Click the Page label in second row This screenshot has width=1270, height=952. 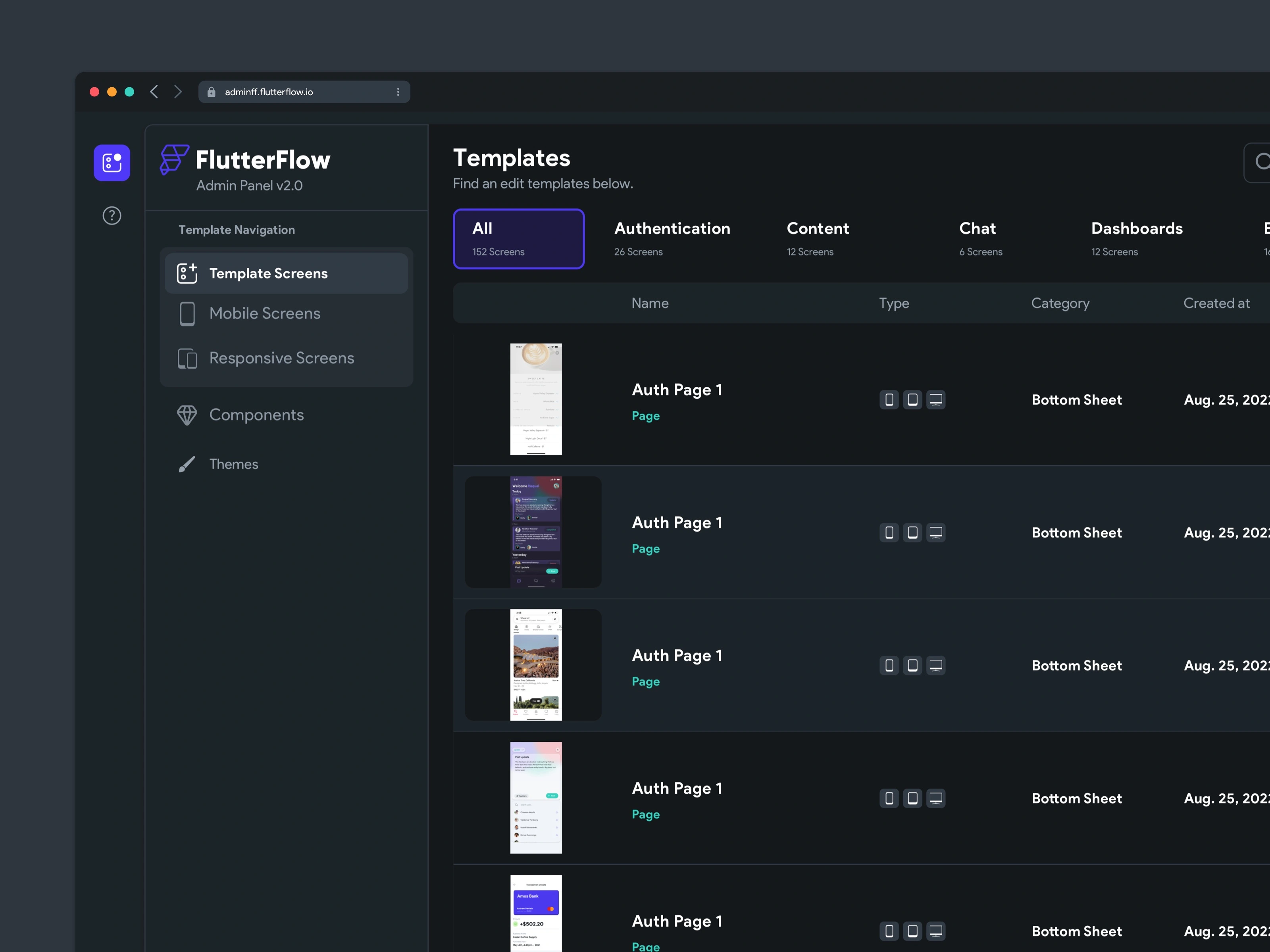(x=646, y=549)
